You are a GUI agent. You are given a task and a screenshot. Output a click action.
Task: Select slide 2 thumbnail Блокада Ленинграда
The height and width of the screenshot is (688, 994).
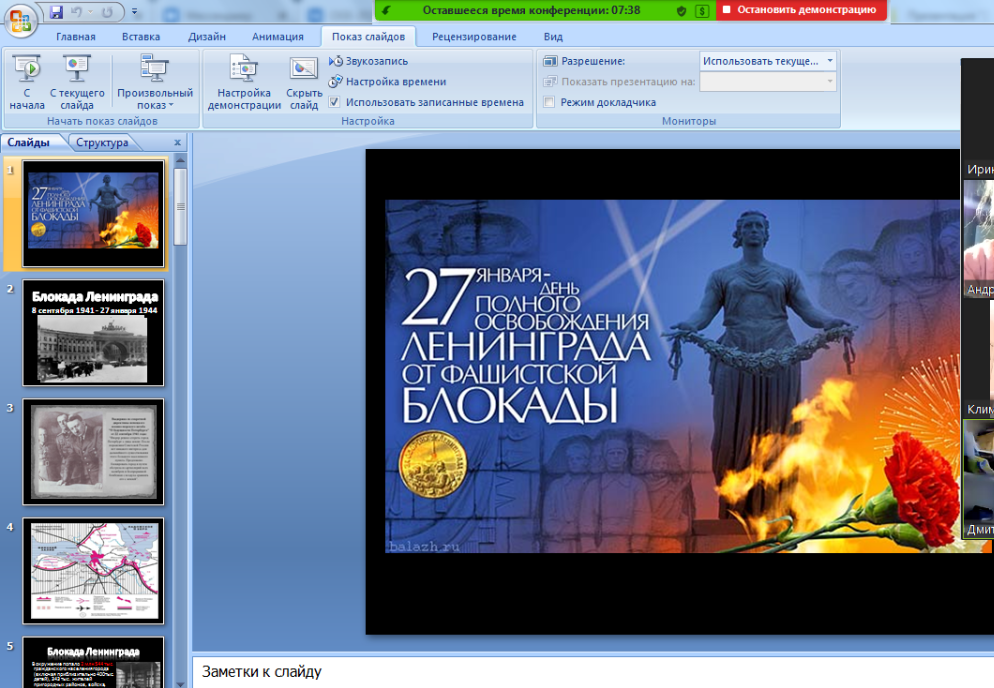[93, 333]
